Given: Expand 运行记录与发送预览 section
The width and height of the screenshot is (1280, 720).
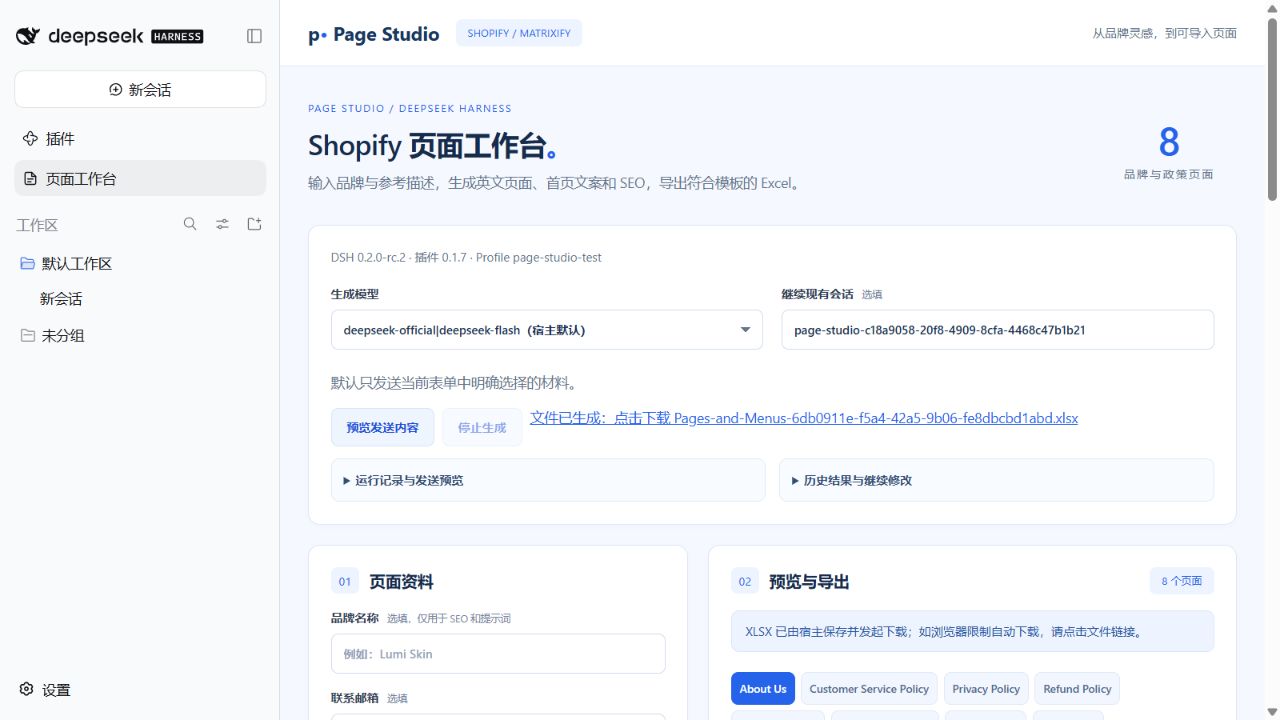Looking at the screenshot, I should point(548,480).
